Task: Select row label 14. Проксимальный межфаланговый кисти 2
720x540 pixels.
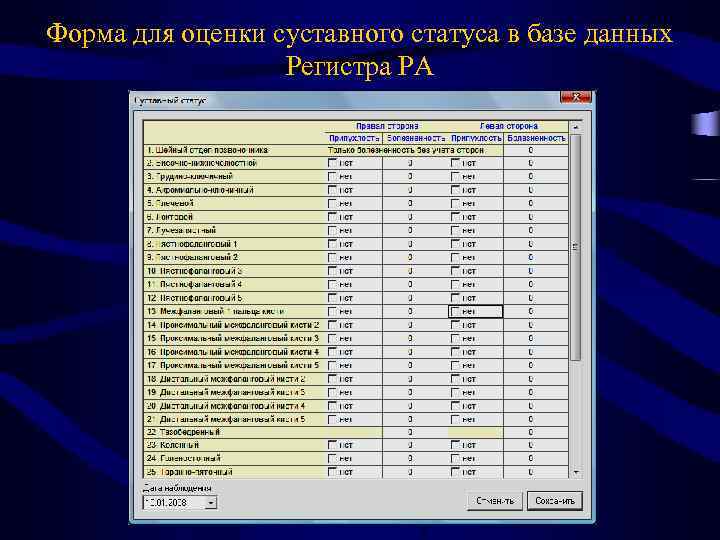Action: pyautogui.click(x=233, y=325)
